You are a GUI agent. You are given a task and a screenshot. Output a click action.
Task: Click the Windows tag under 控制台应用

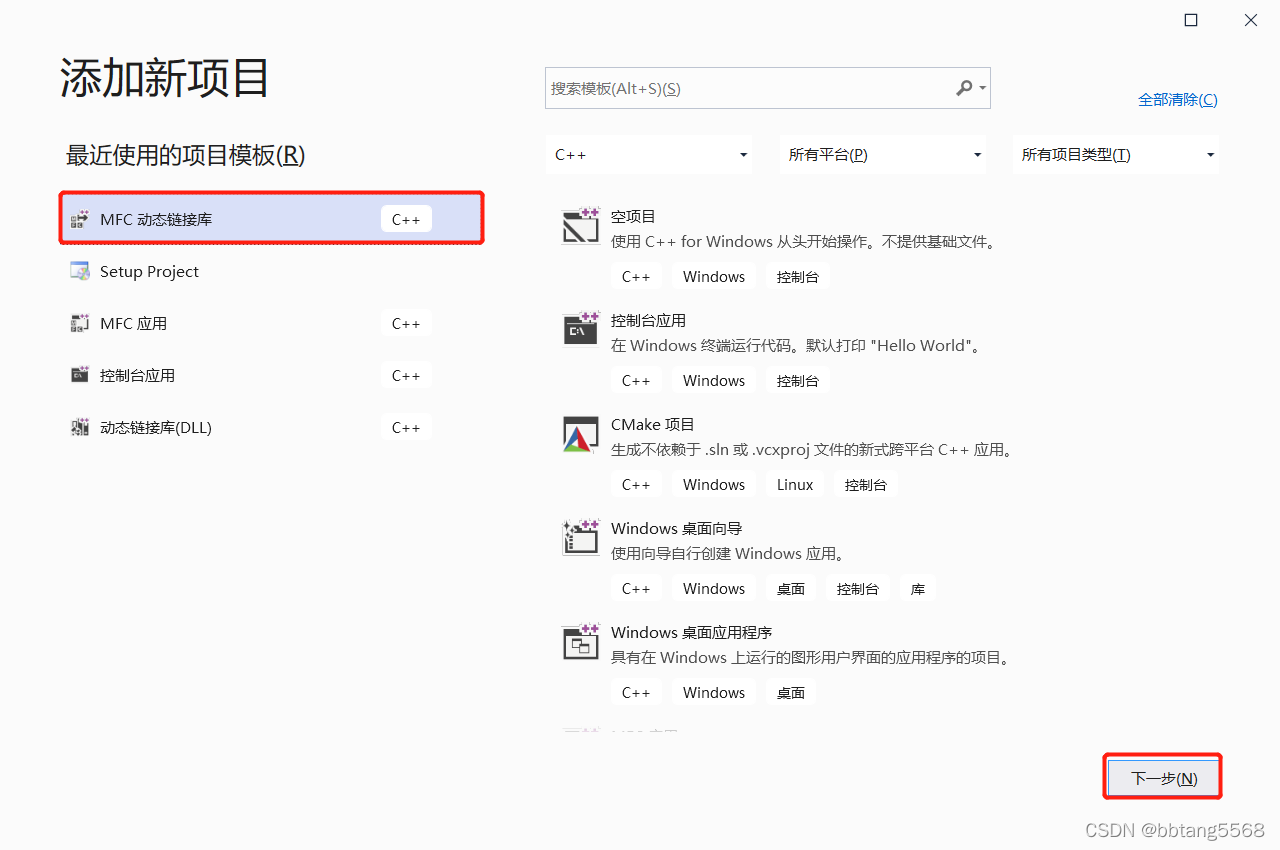(x=714, y=380)
